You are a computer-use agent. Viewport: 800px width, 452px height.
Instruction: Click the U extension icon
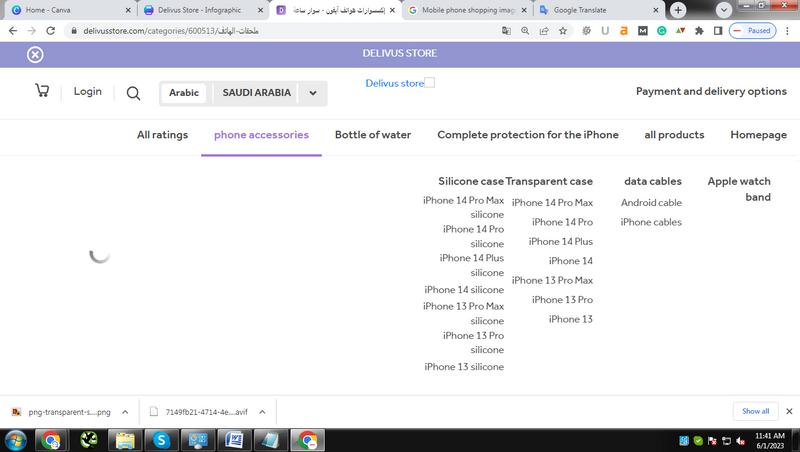(x=605, y=31)
